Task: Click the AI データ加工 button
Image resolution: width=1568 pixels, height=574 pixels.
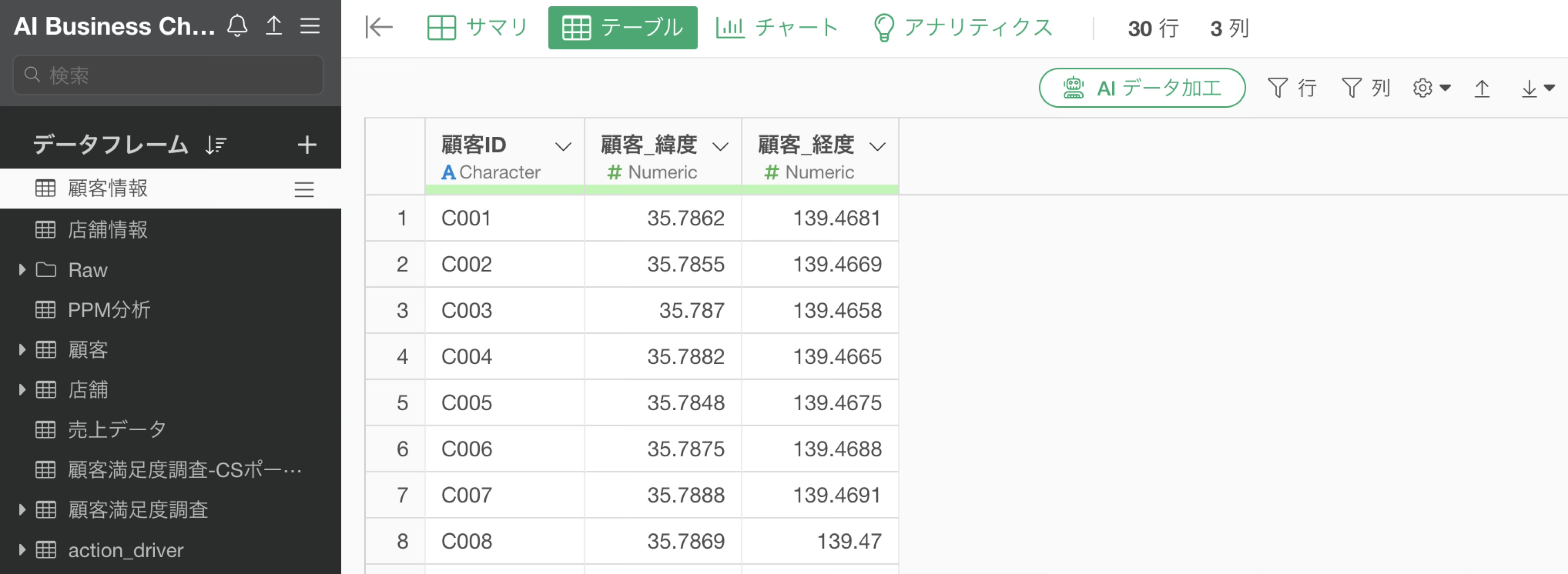Action: (x=1141, y=88)
